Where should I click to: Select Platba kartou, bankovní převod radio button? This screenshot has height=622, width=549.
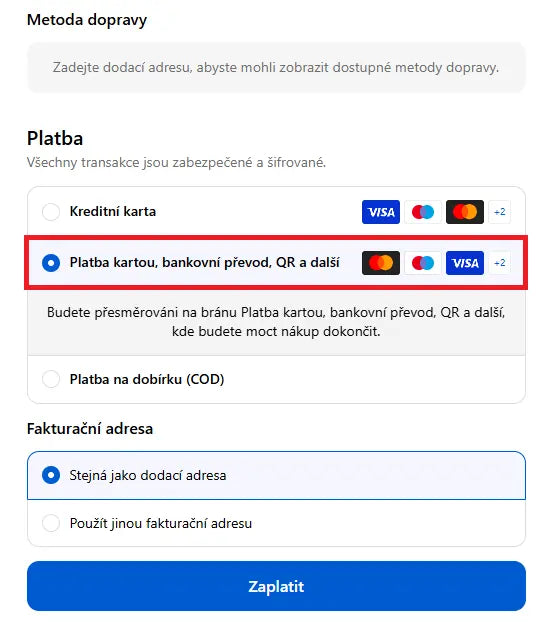[x=51, y=263]
